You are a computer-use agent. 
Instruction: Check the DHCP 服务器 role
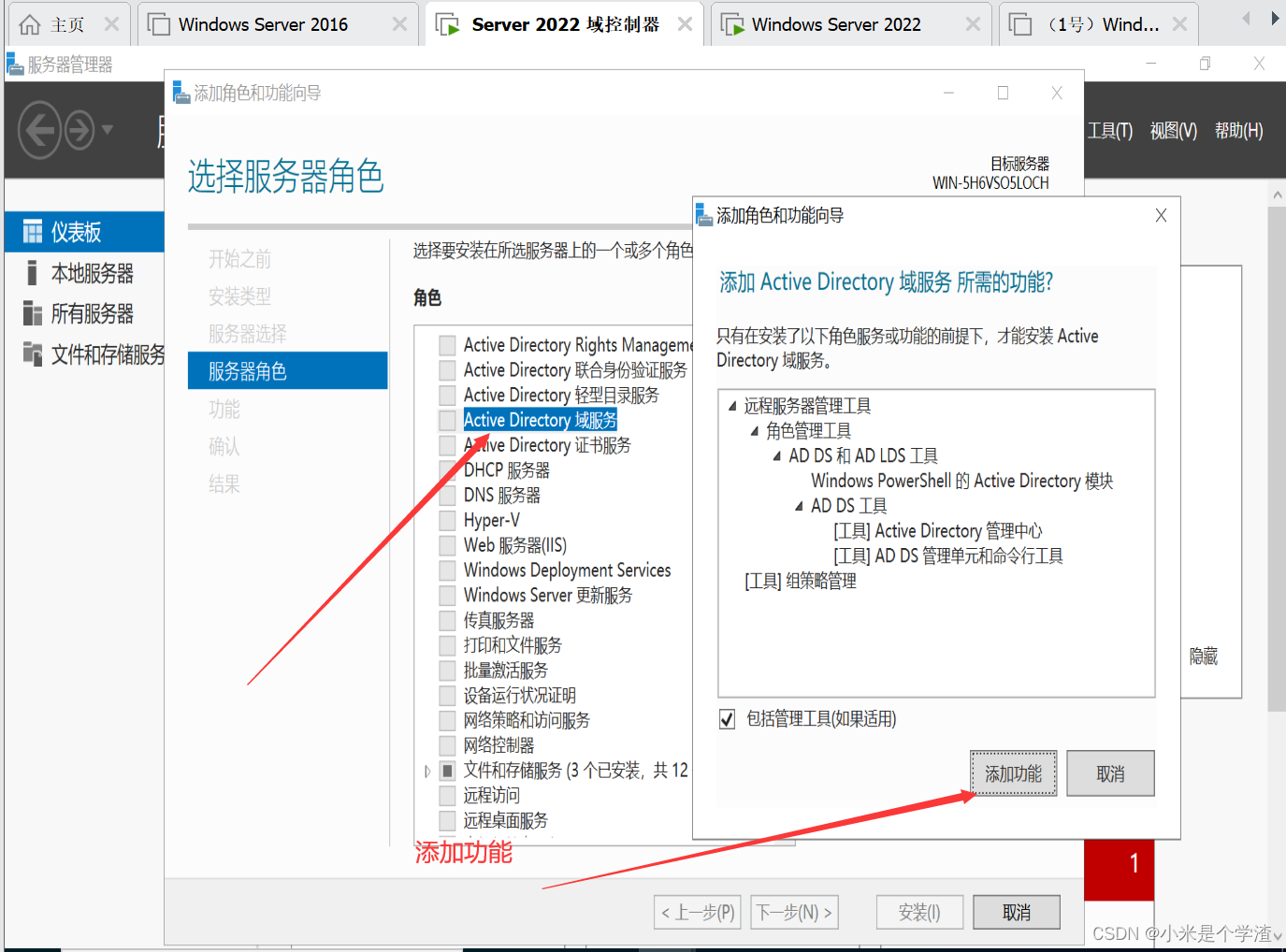pyautogui.click(x=446, y=469)
